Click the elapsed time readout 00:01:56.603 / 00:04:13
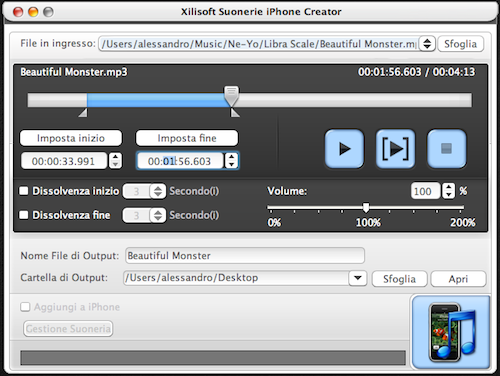Viewport: 500px width, 376px height. (x=416, y=72)
